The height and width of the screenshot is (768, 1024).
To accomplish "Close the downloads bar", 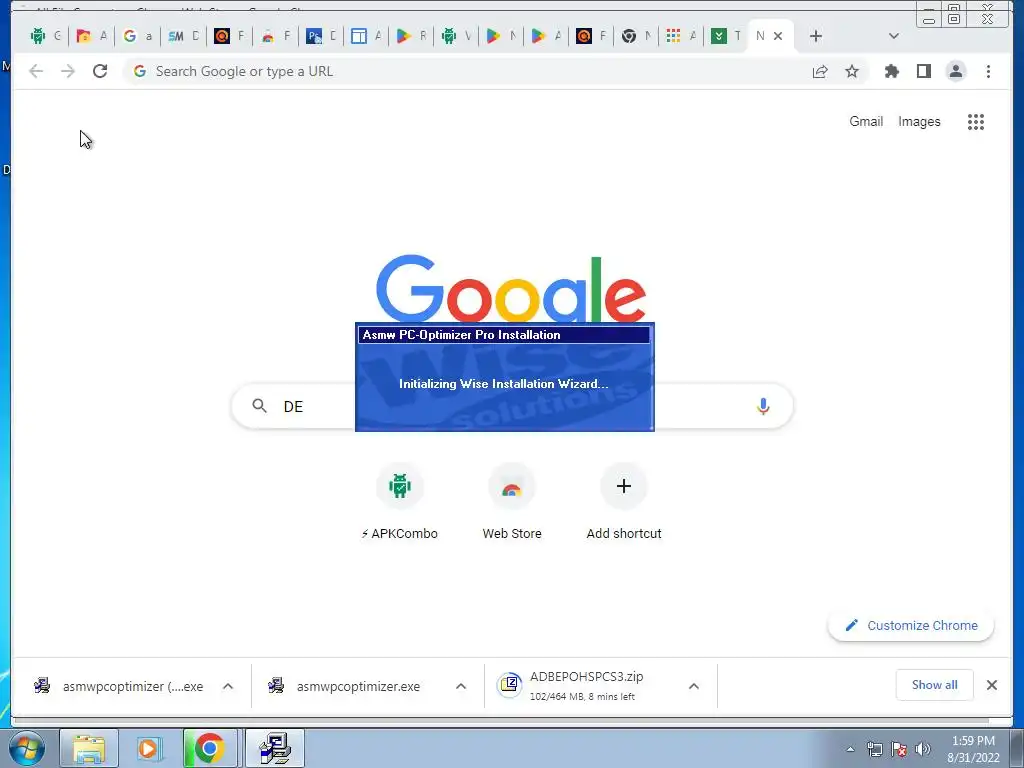I will click(x=991, y=685).
